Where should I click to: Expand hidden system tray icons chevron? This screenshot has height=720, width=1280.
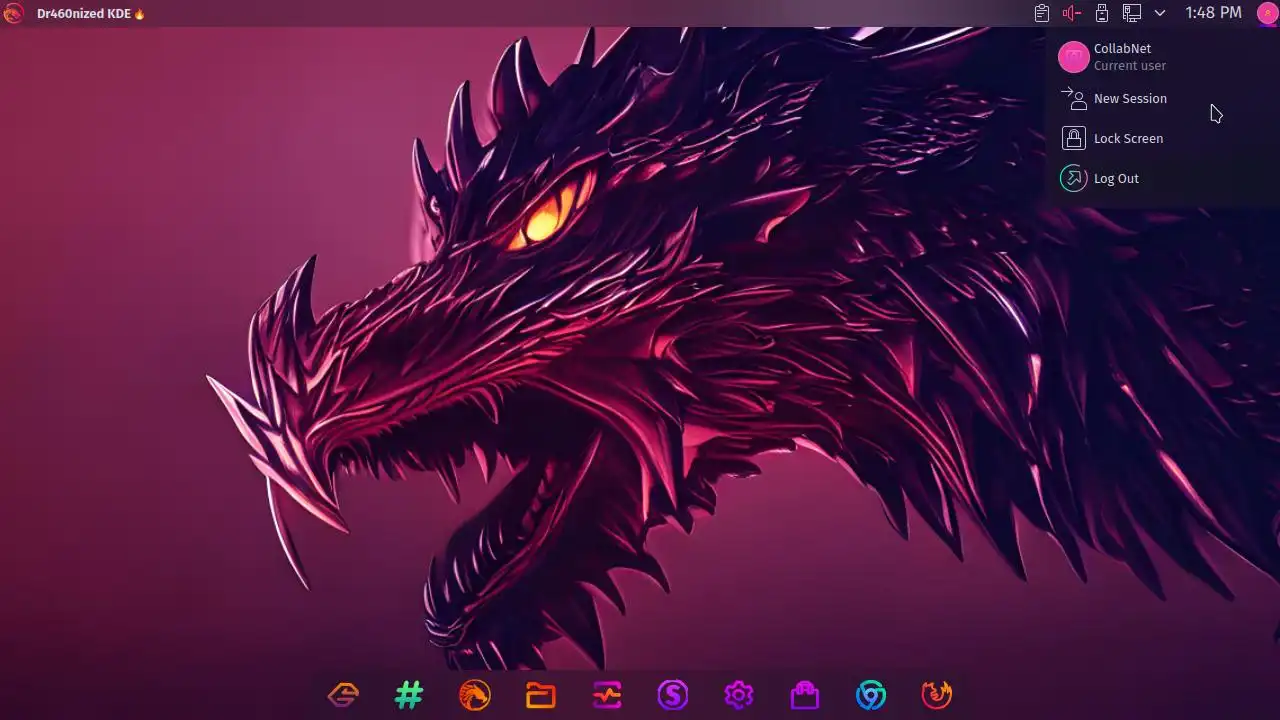pos(1160,13)
